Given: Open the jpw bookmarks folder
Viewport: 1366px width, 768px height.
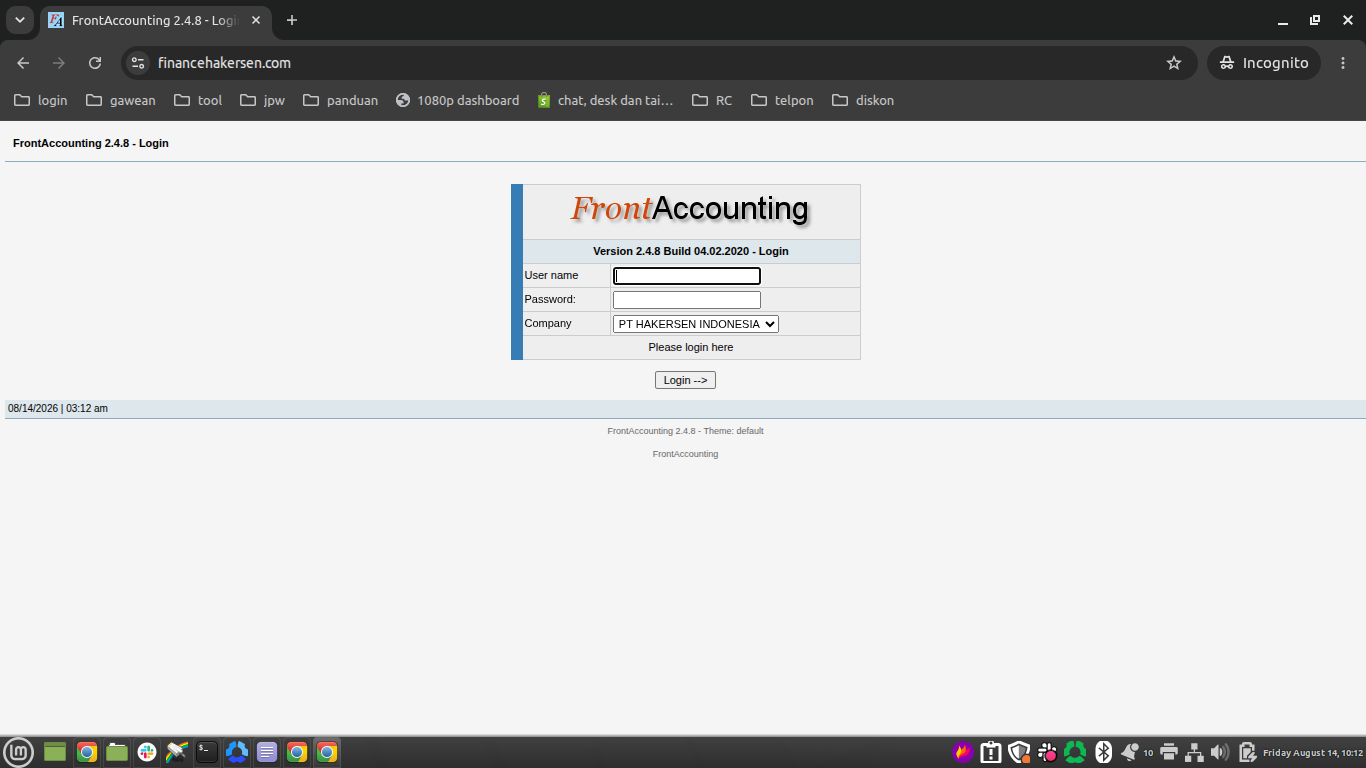Looking at the screenshot, I should tap(263, 100).
